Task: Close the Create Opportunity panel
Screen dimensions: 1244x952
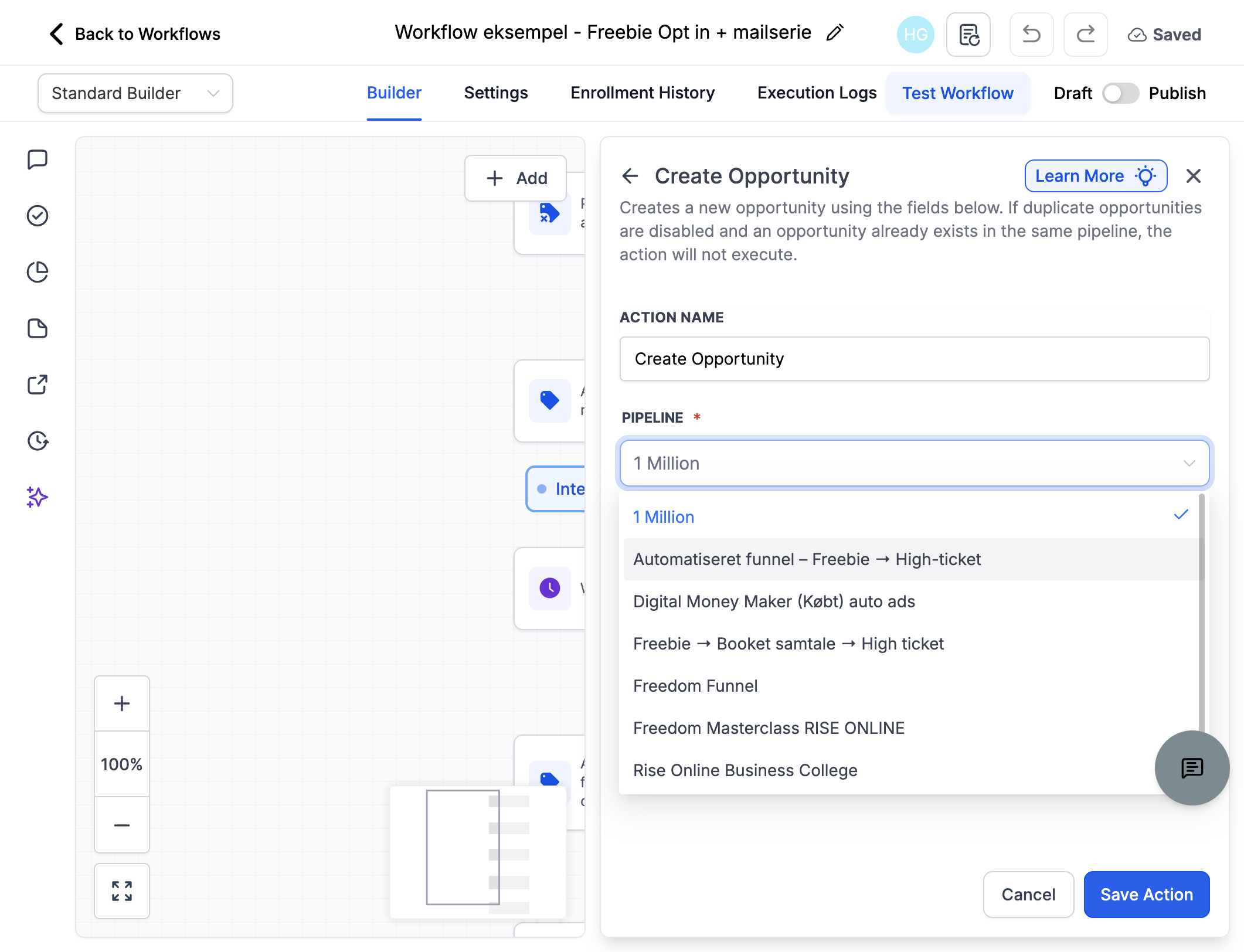Action: point(1194,176)
